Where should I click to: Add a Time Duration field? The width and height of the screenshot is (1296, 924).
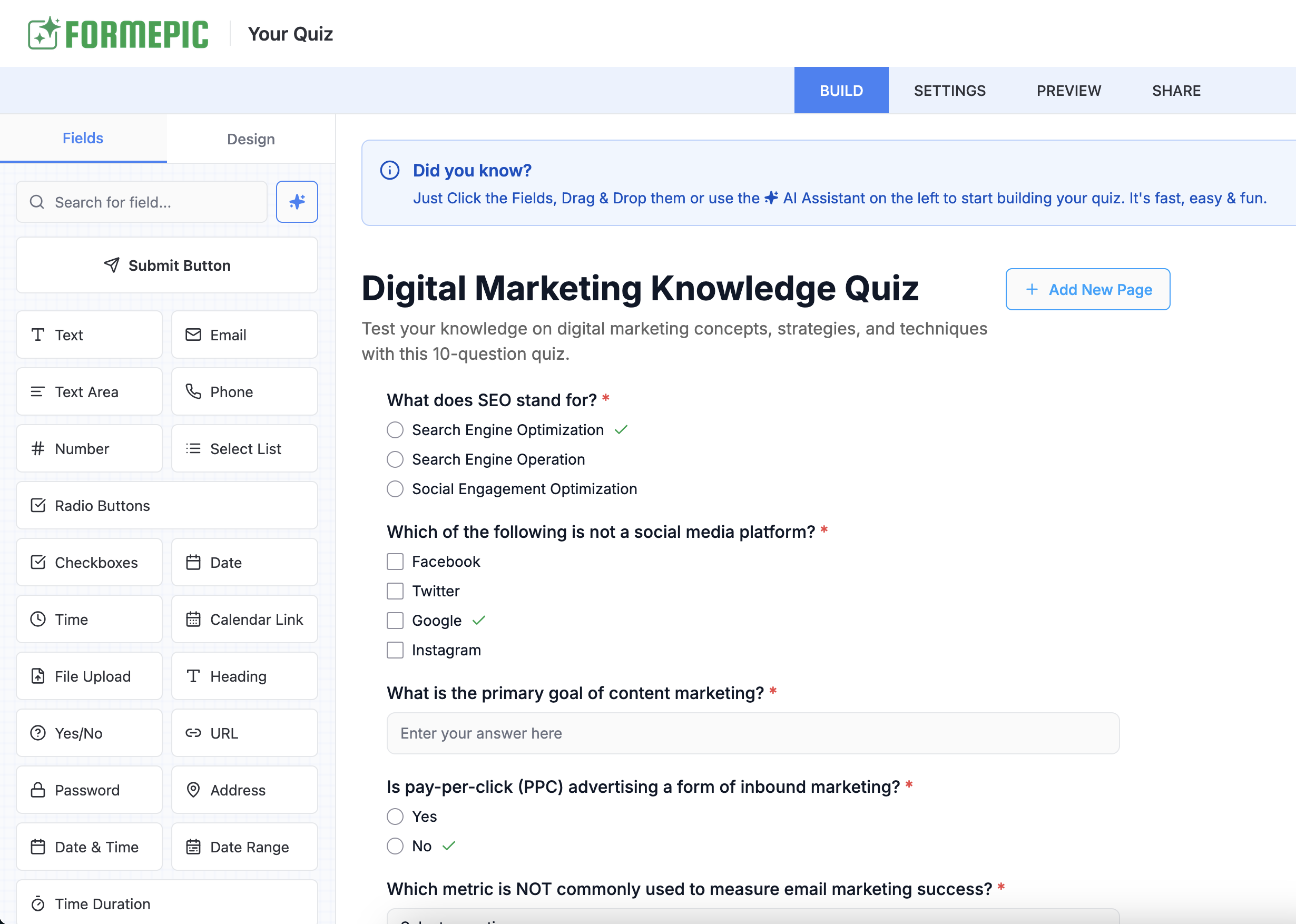166,903
